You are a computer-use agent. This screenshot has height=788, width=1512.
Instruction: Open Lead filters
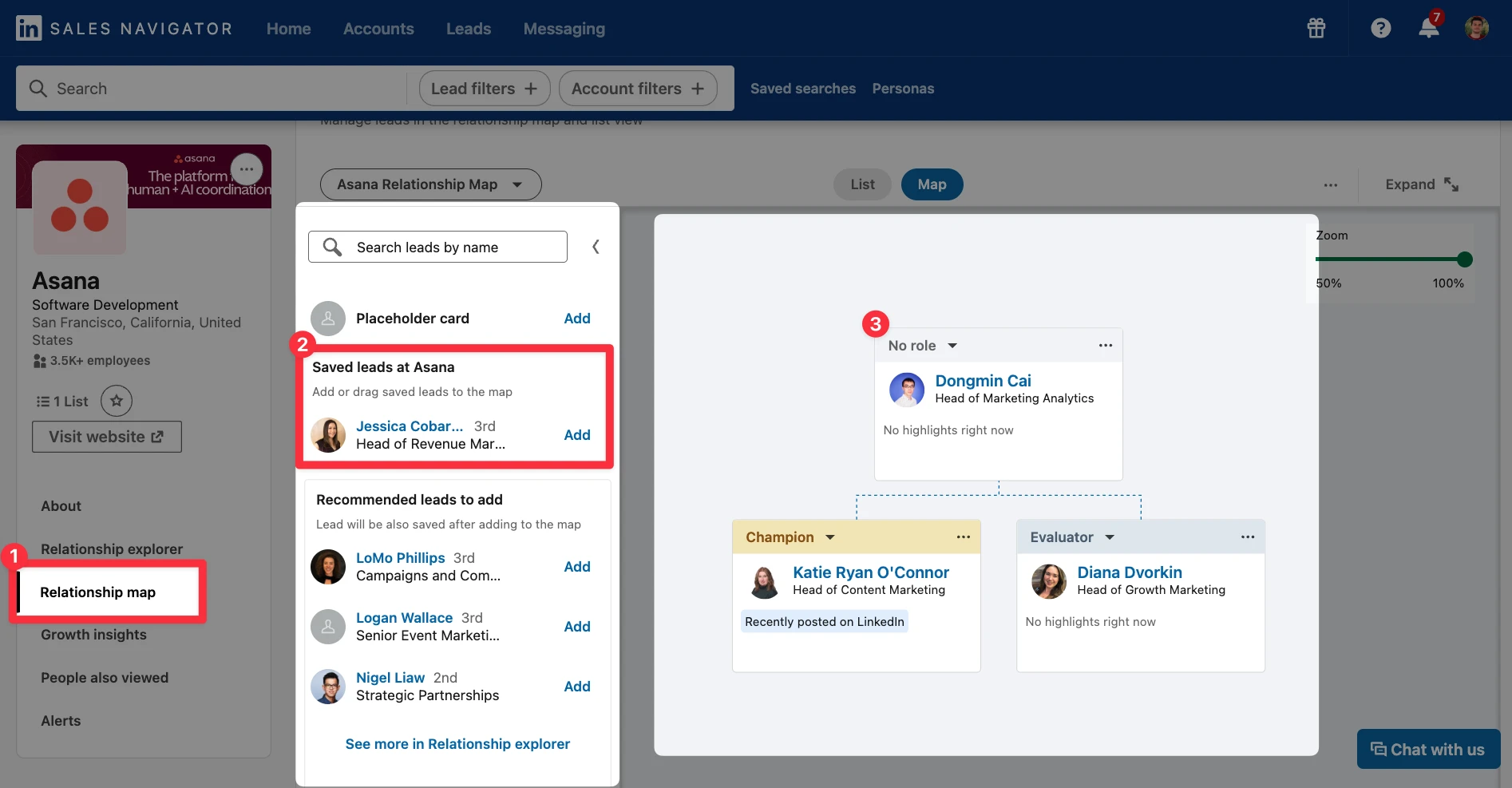tap(484, 89)
